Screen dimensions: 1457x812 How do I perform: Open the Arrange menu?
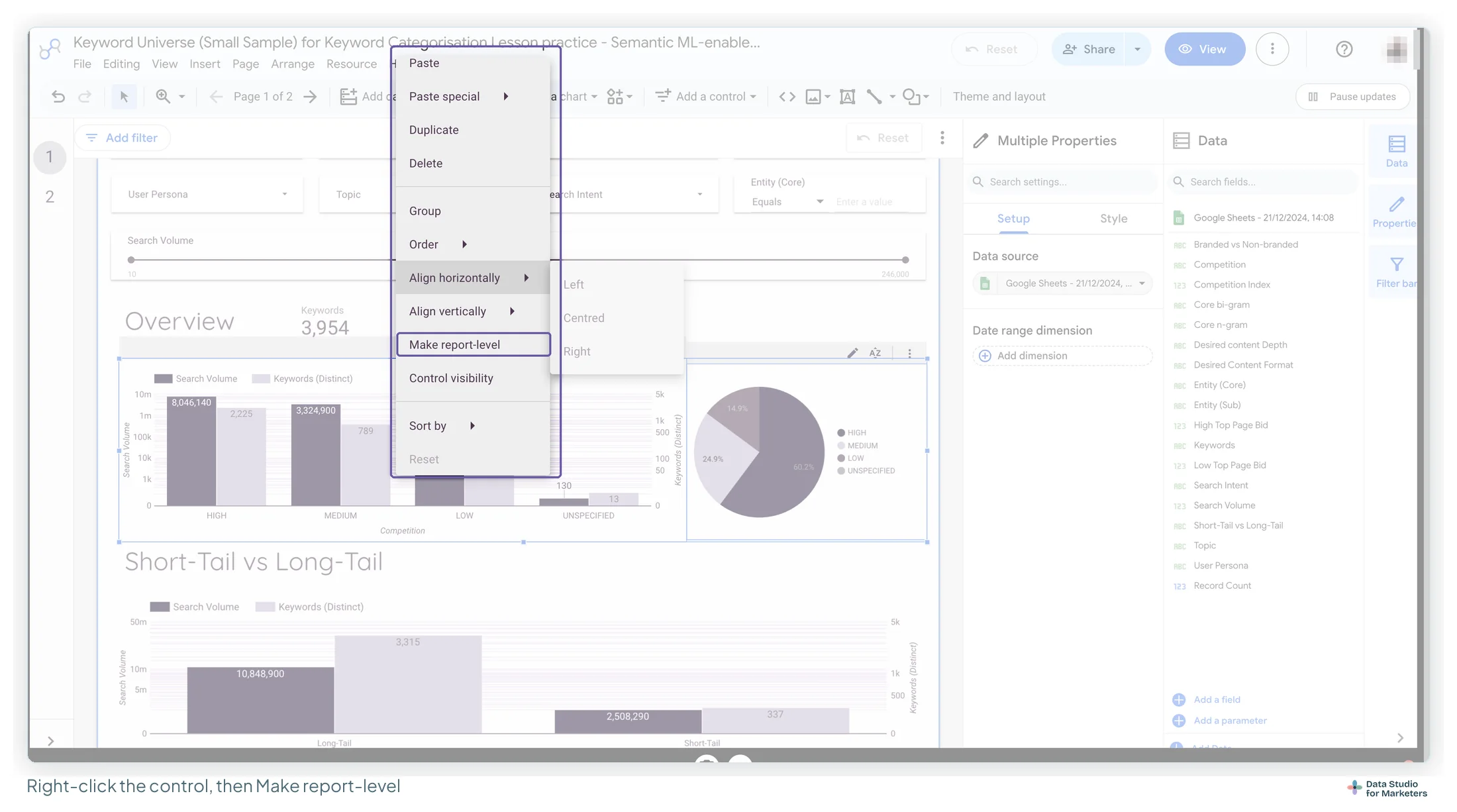pos(292,64)
